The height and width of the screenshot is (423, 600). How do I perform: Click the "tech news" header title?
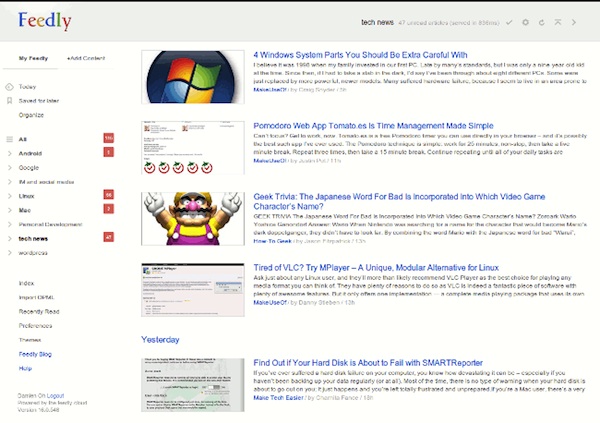pyautogui.click(x=377, y=23)
